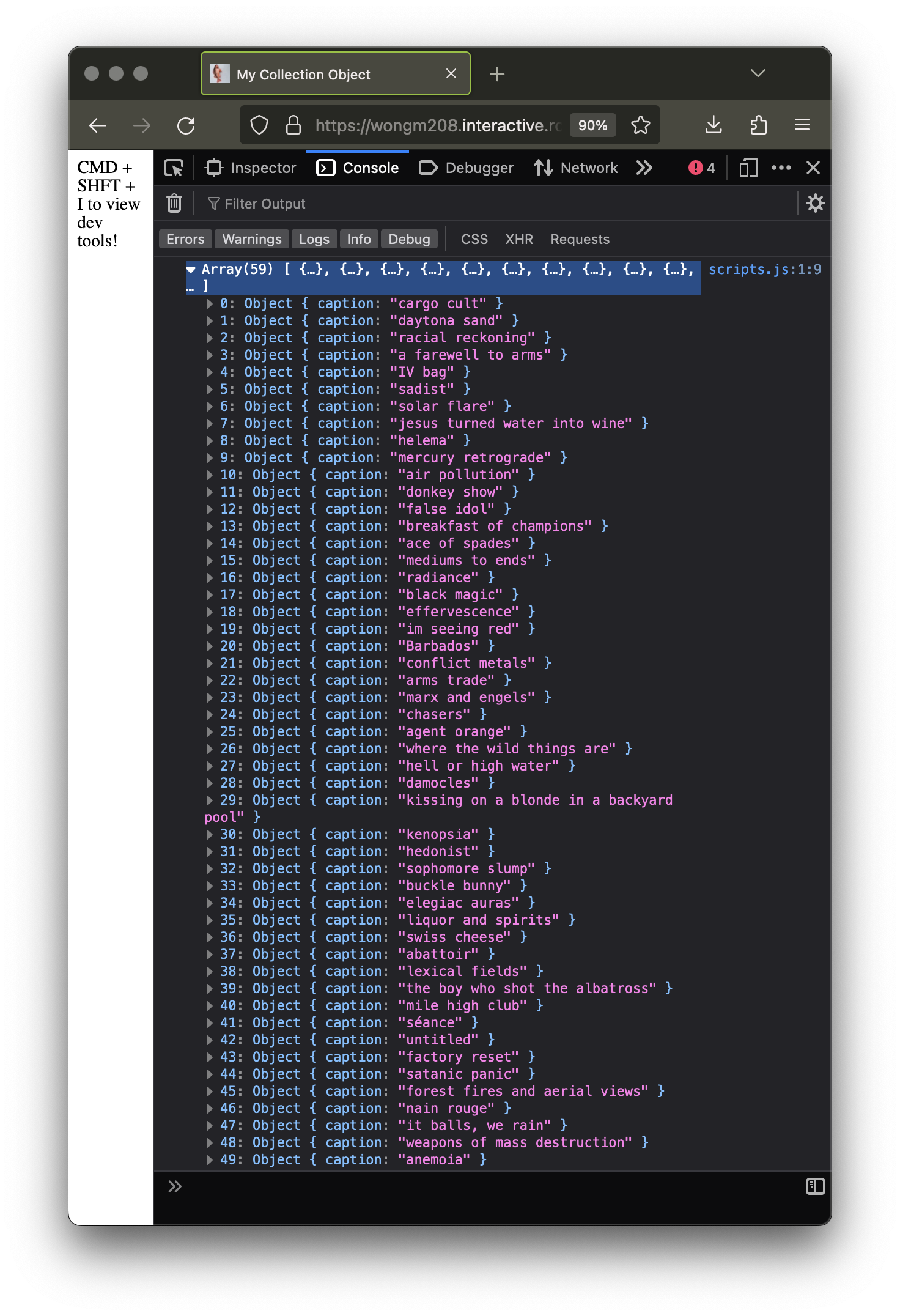Toggle the XHR filter

518,239
